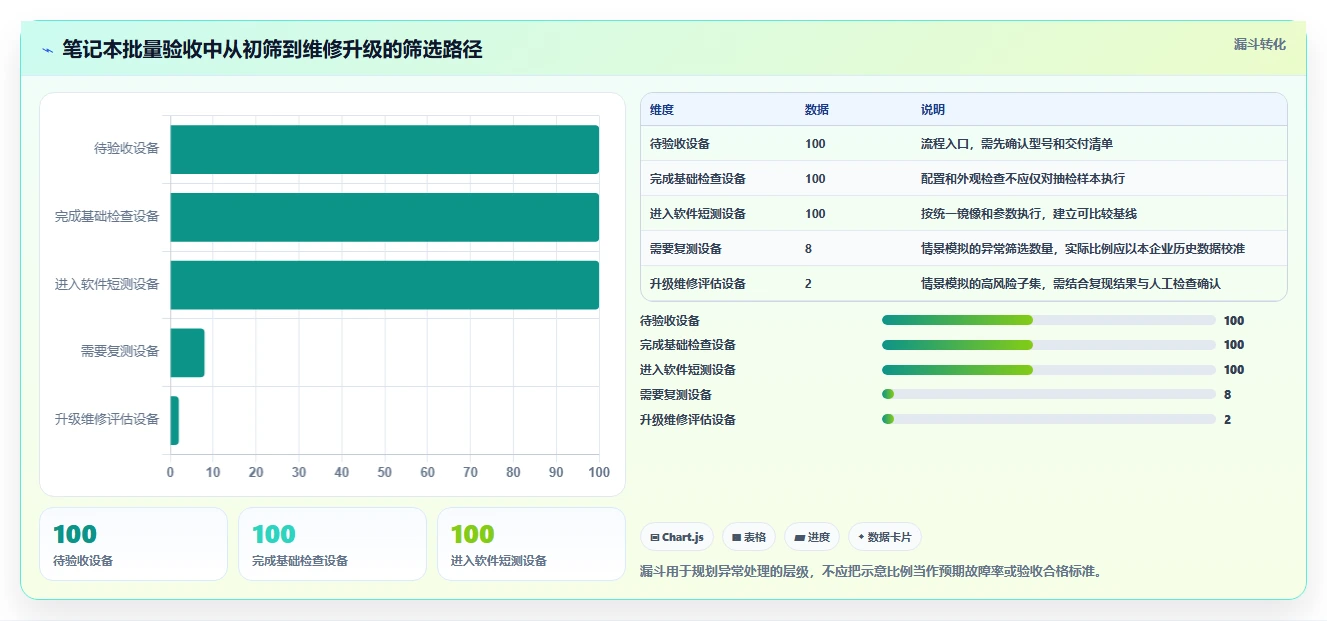Click the 待验收设备 progress bar
Screen dimensions: 1327x621
tap(1049, 321)
